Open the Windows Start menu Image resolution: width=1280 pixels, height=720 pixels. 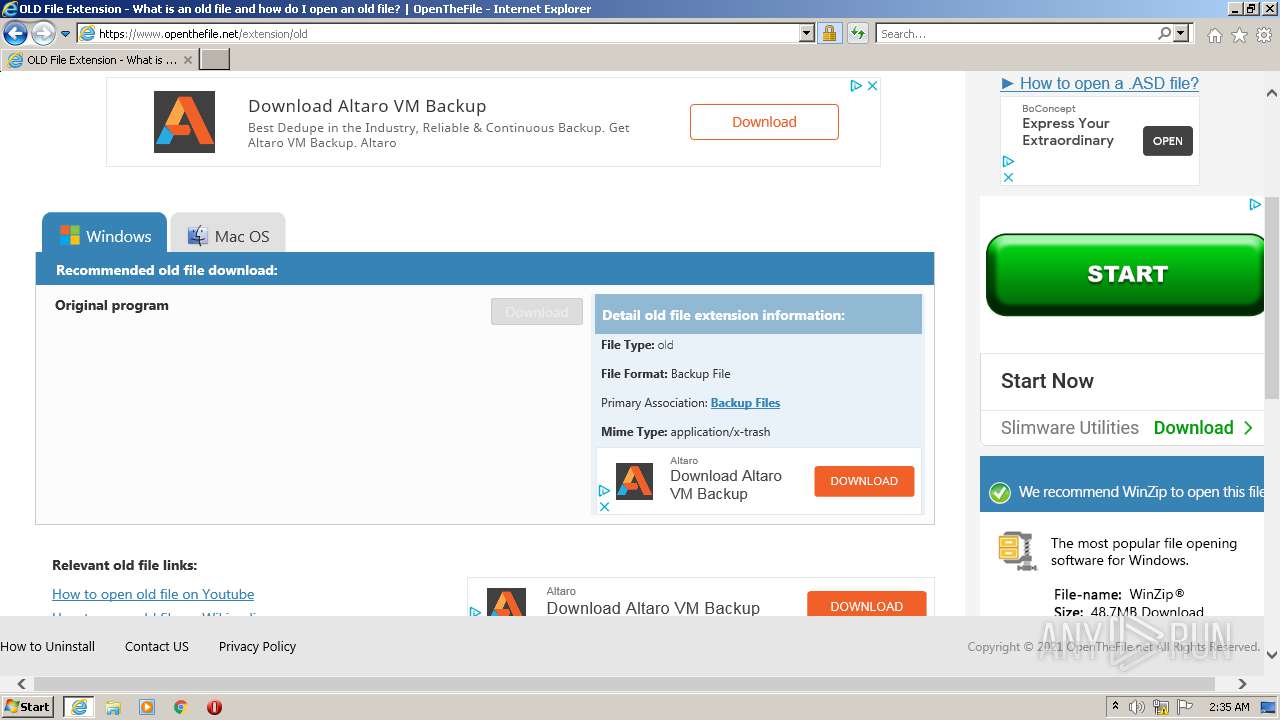pyautogui.click(x=28, y=707)
